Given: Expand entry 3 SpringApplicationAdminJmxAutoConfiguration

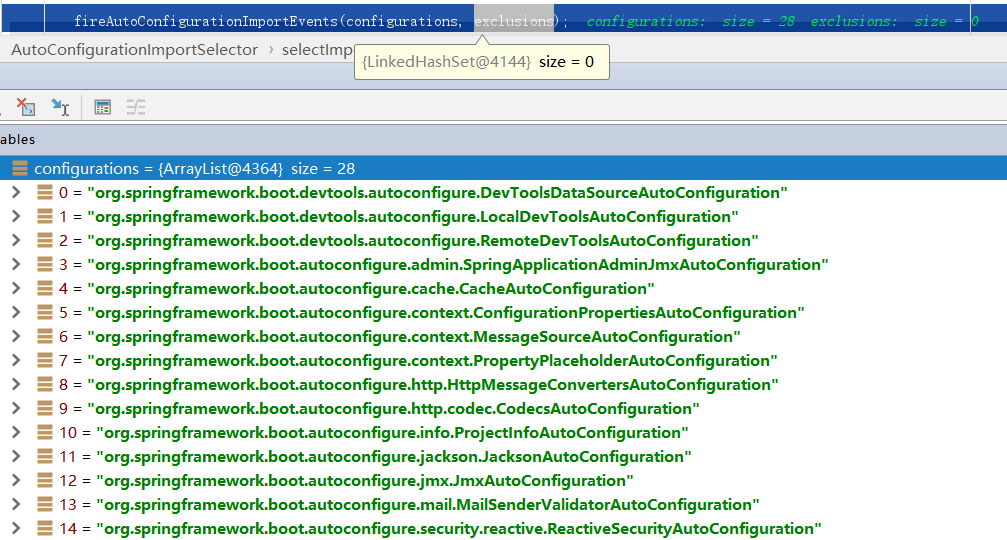Looking at the screenshot, I should coord(17,264).
